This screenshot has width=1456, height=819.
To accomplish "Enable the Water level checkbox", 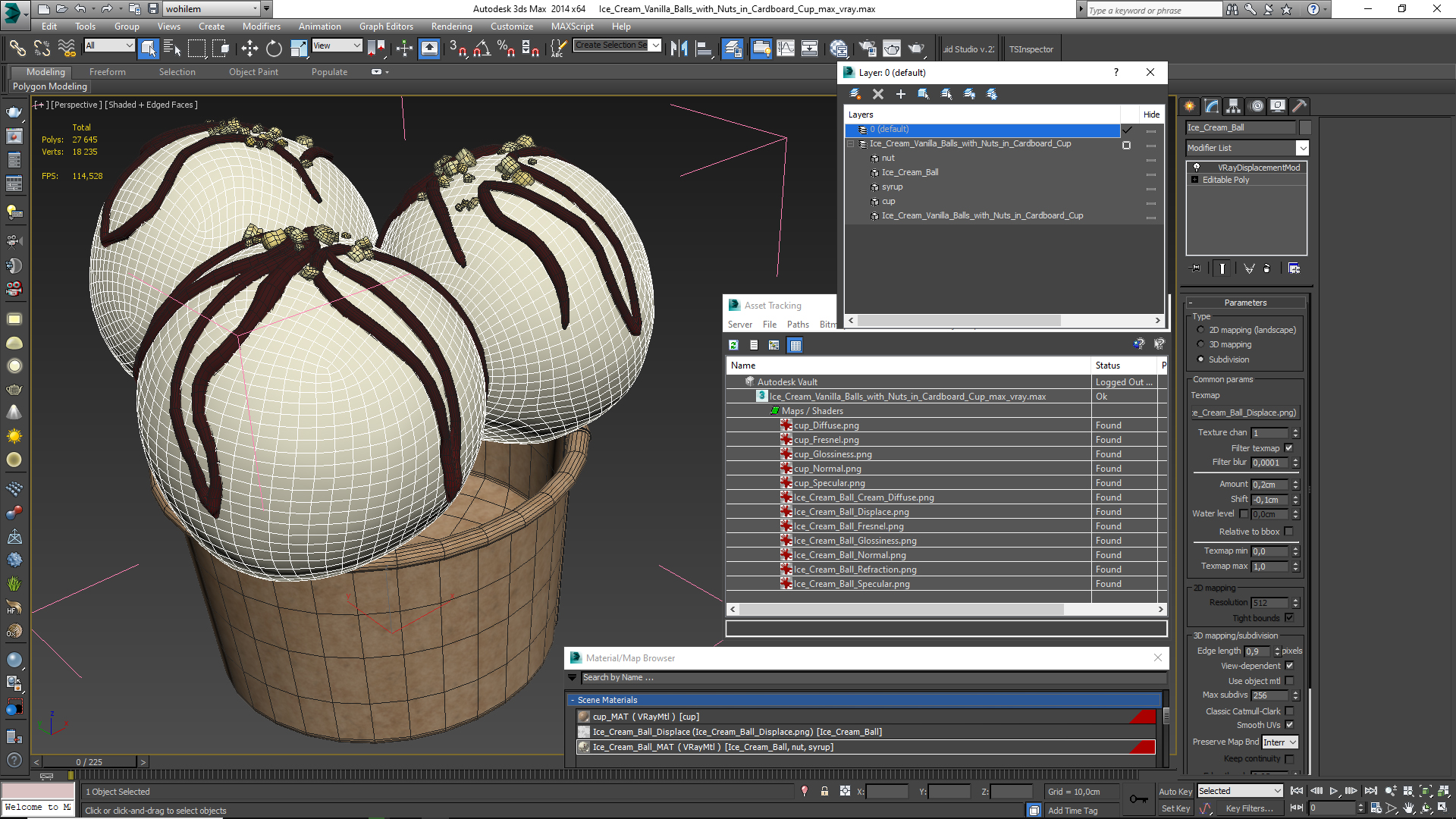I will 1244,513.
